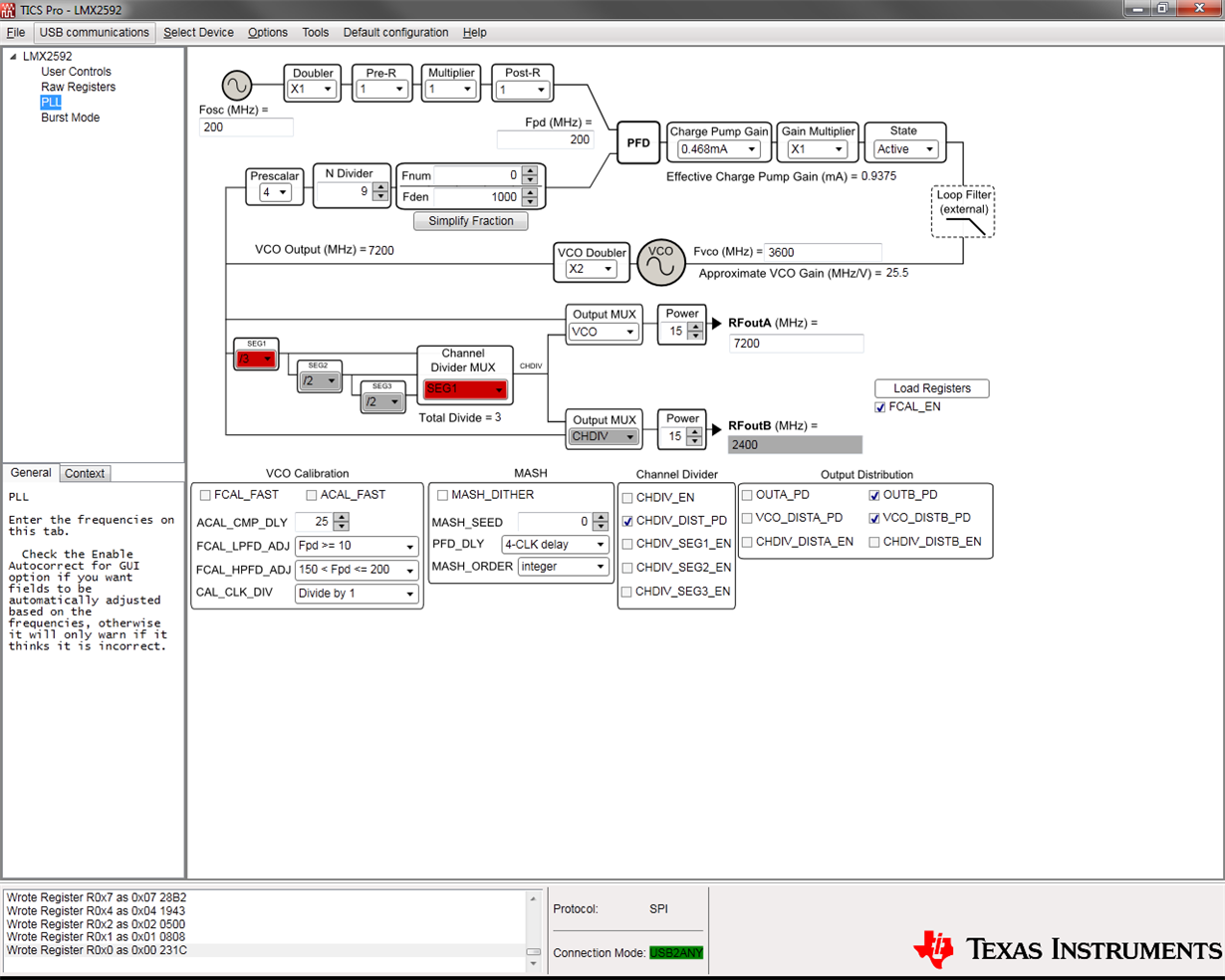Click the VCO circle icon
The height and width of the screenshot is (980, 1225).
[661, 262]
